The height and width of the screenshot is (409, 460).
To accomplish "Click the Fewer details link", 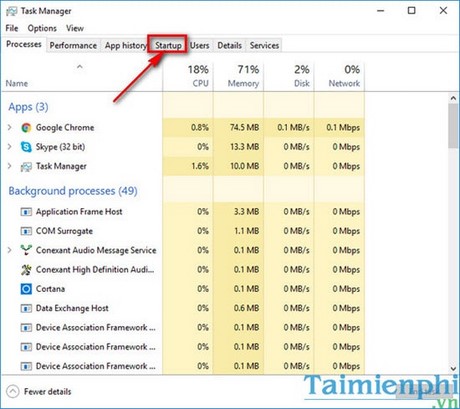I will [47, 392].
